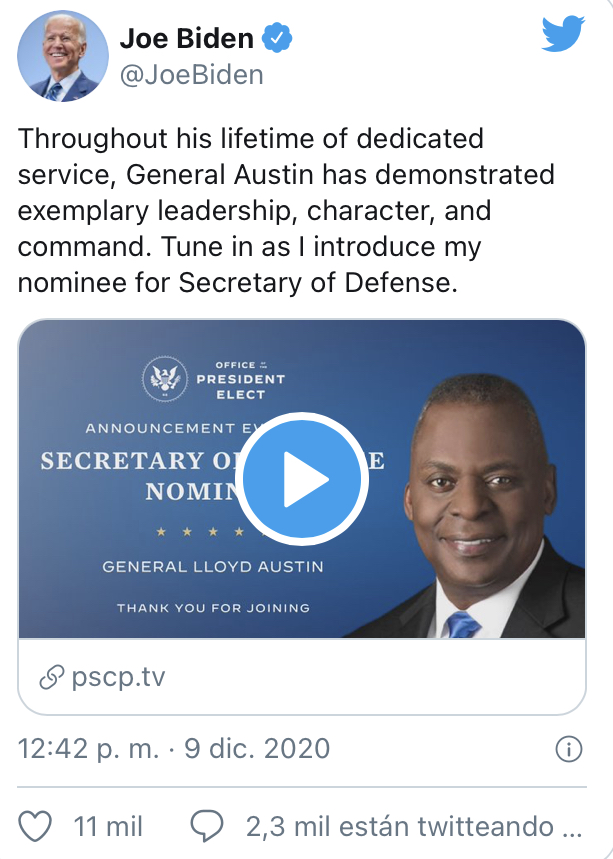Open the pscp.tv link
This screenshot has width=613, height=859.
point(118,678)
